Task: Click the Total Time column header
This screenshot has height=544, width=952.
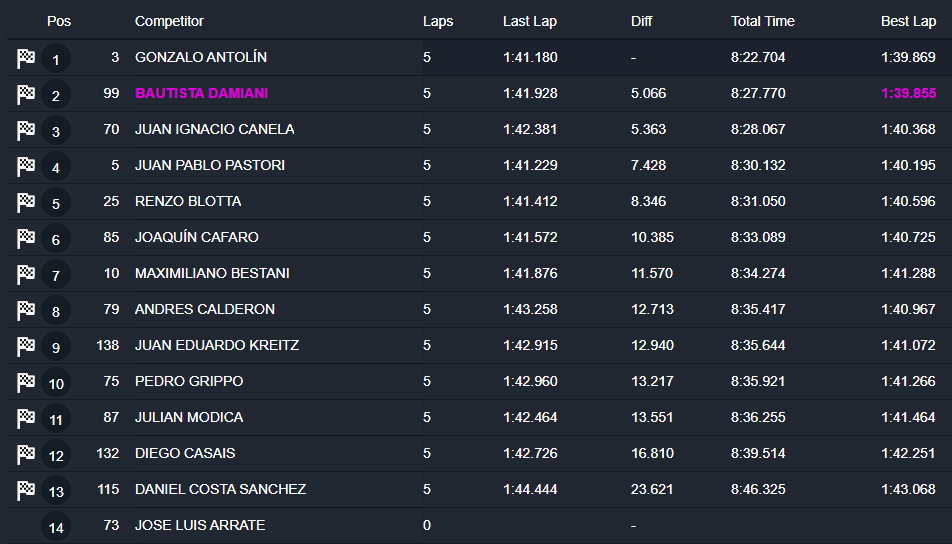Action: point(763,21)
